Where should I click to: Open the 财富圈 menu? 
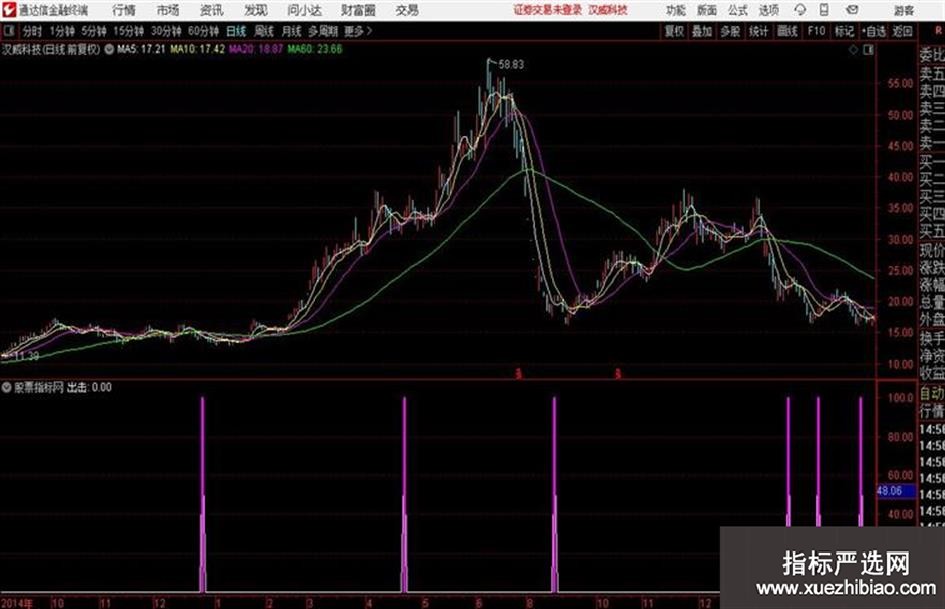(x=358, y=10)
